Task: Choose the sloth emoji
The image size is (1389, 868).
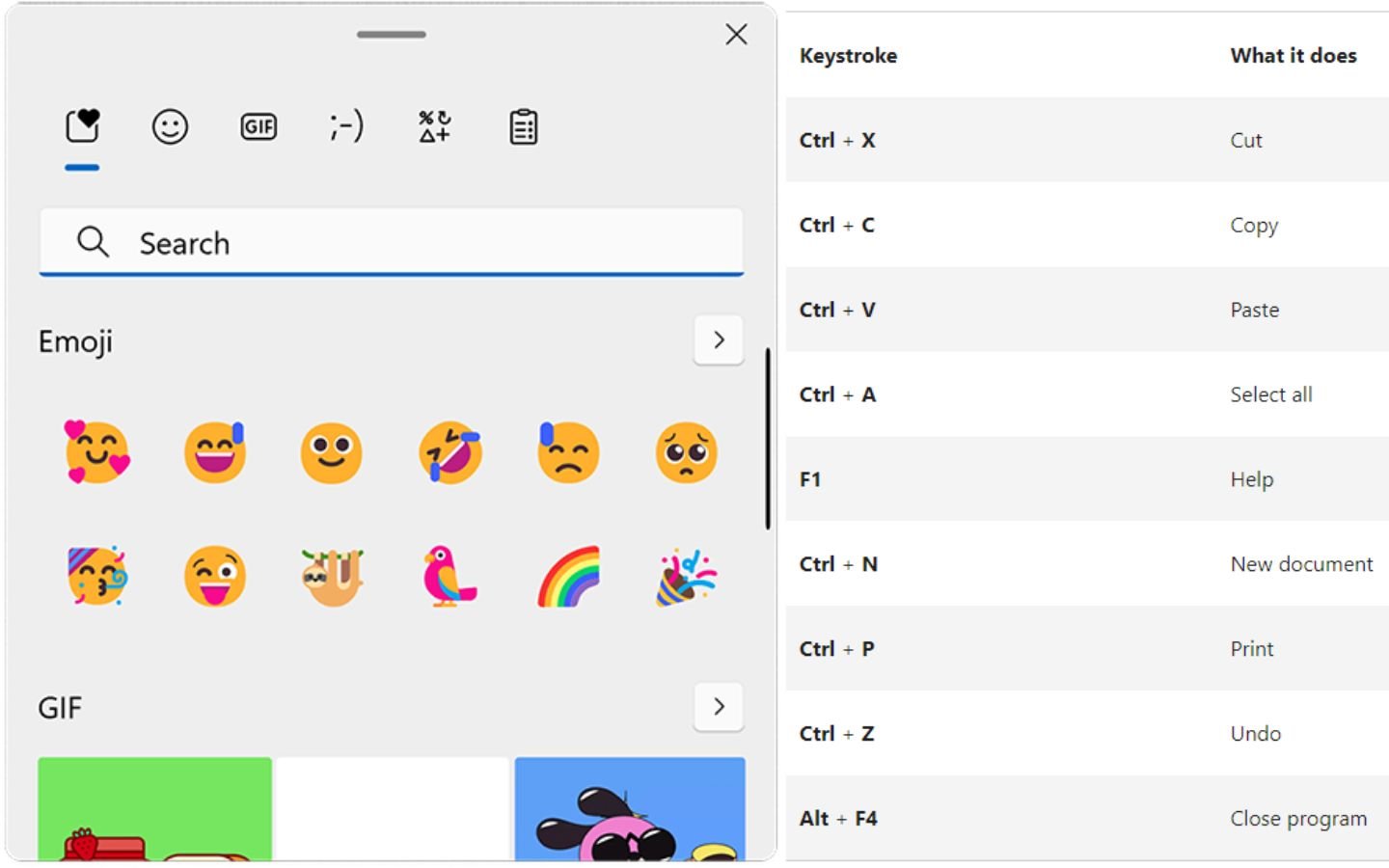Action: [x=333, y=577]
